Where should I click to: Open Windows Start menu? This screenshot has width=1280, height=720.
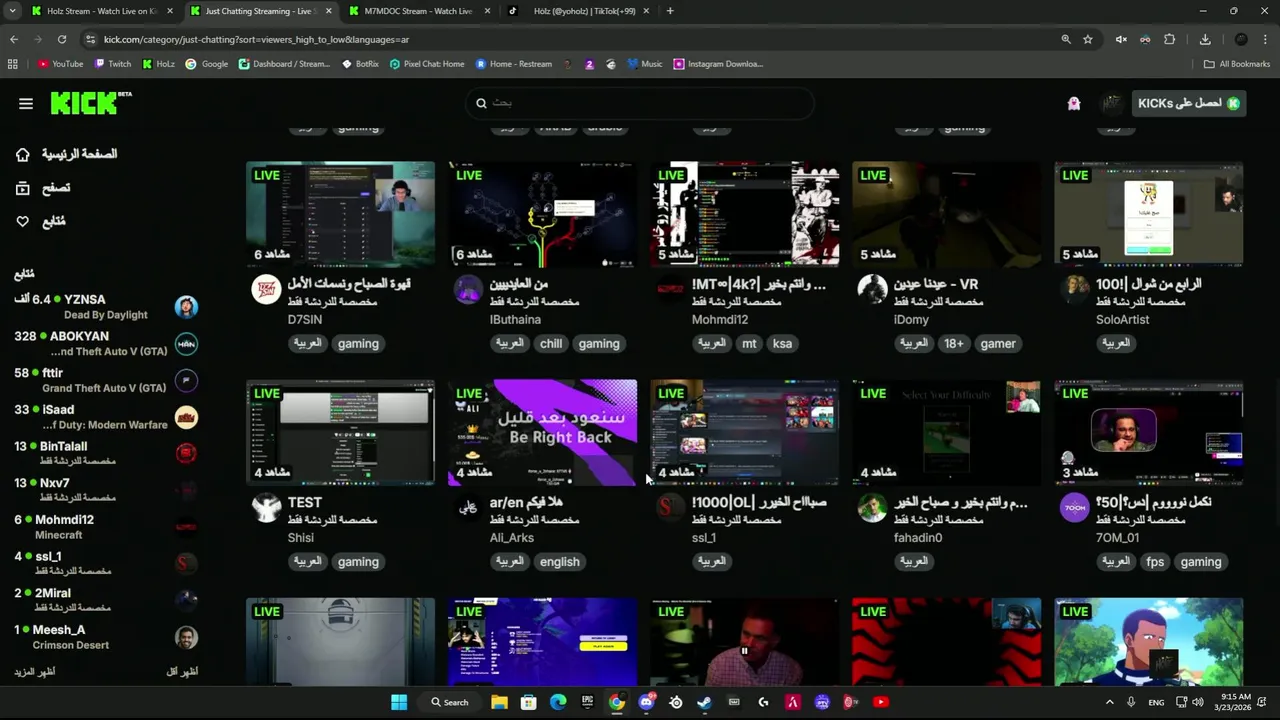(399, 702)
